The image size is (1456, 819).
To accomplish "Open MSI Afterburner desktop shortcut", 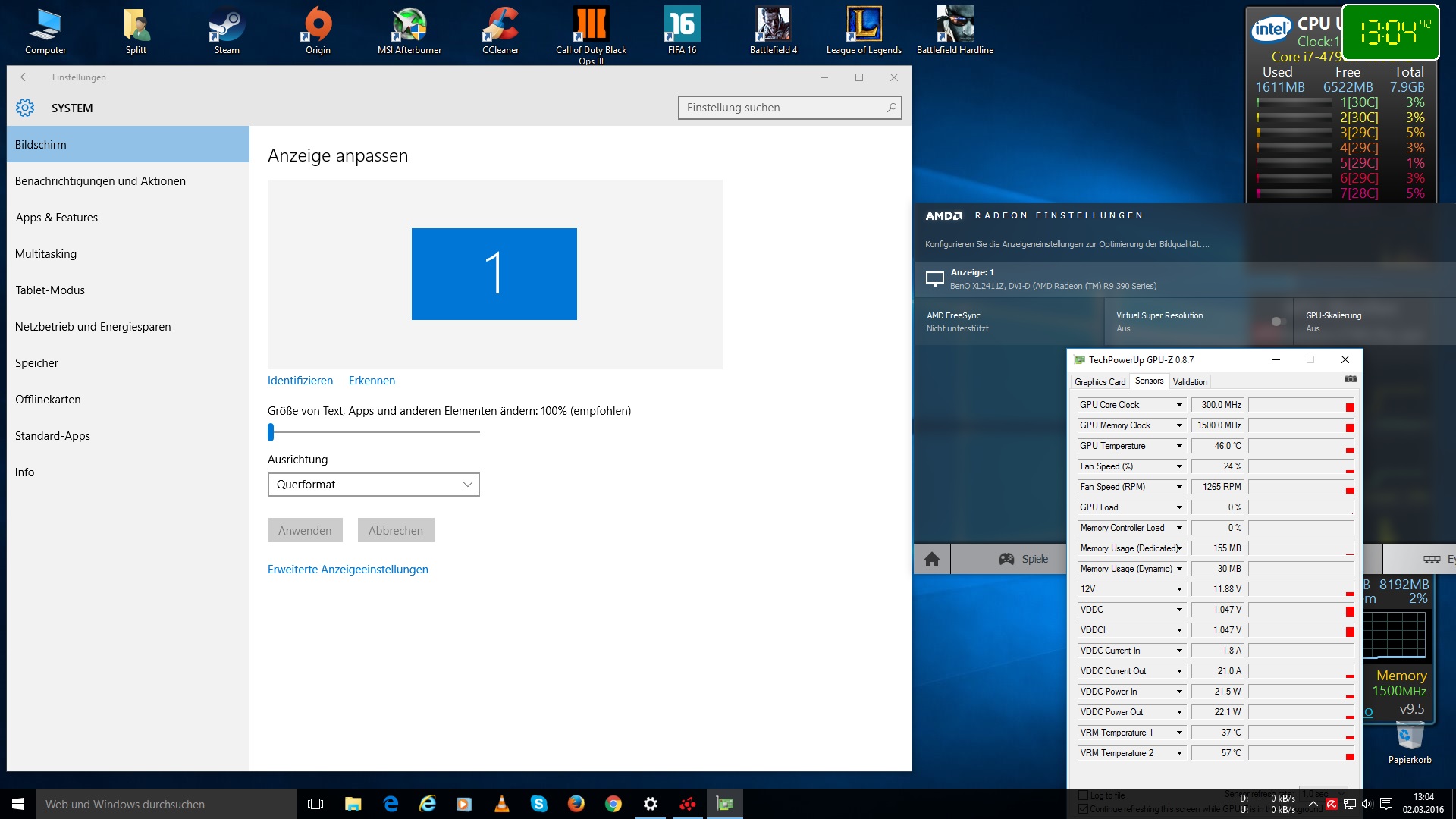I will pyautogui.click(x=409, y=32).
